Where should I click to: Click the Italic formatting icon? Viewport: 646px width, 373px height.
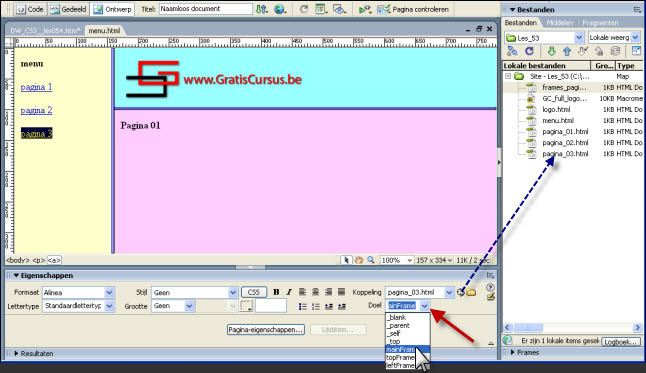tap(289, 292)
